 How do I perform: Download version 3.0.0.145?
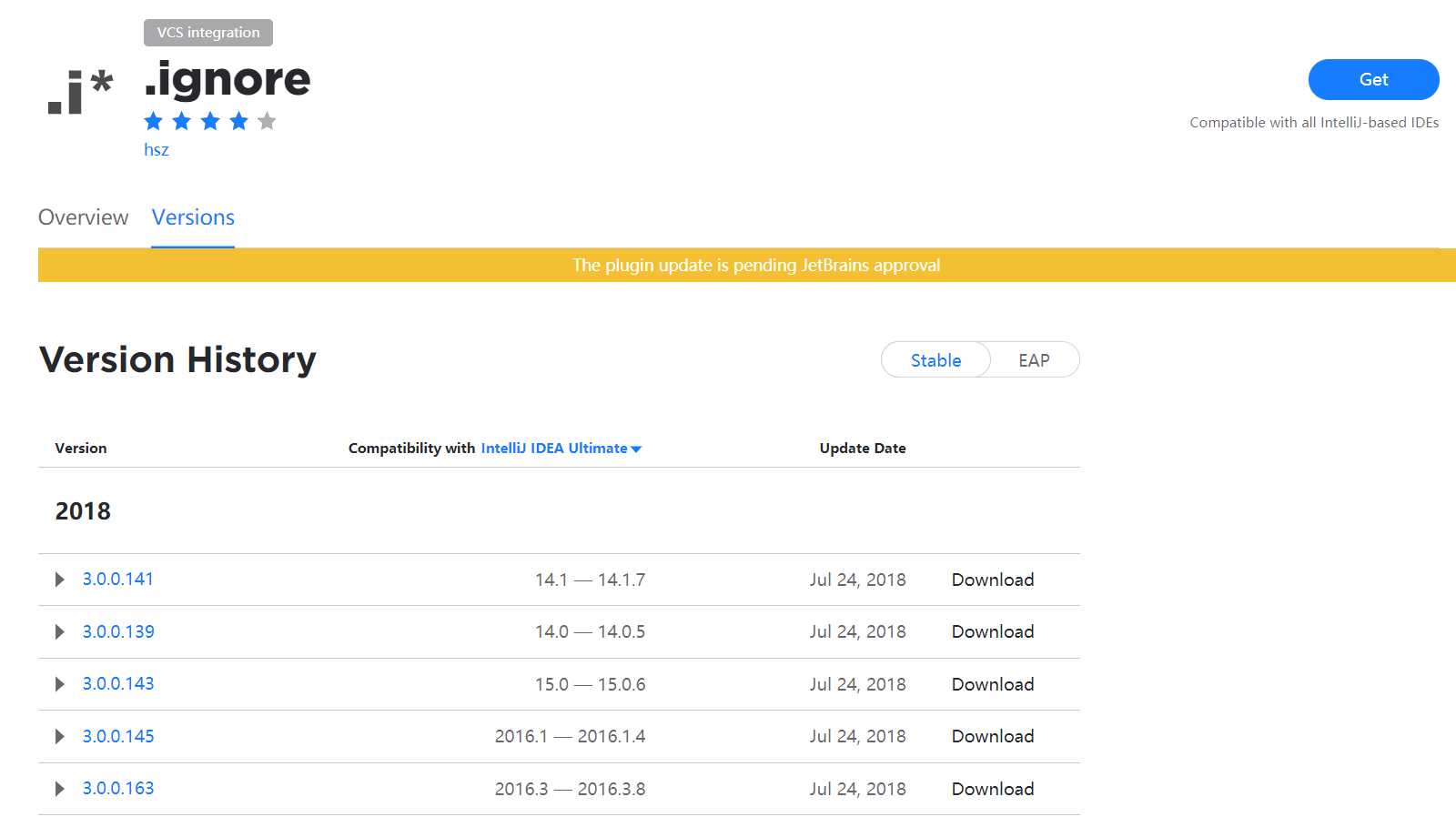click(993, 736)
